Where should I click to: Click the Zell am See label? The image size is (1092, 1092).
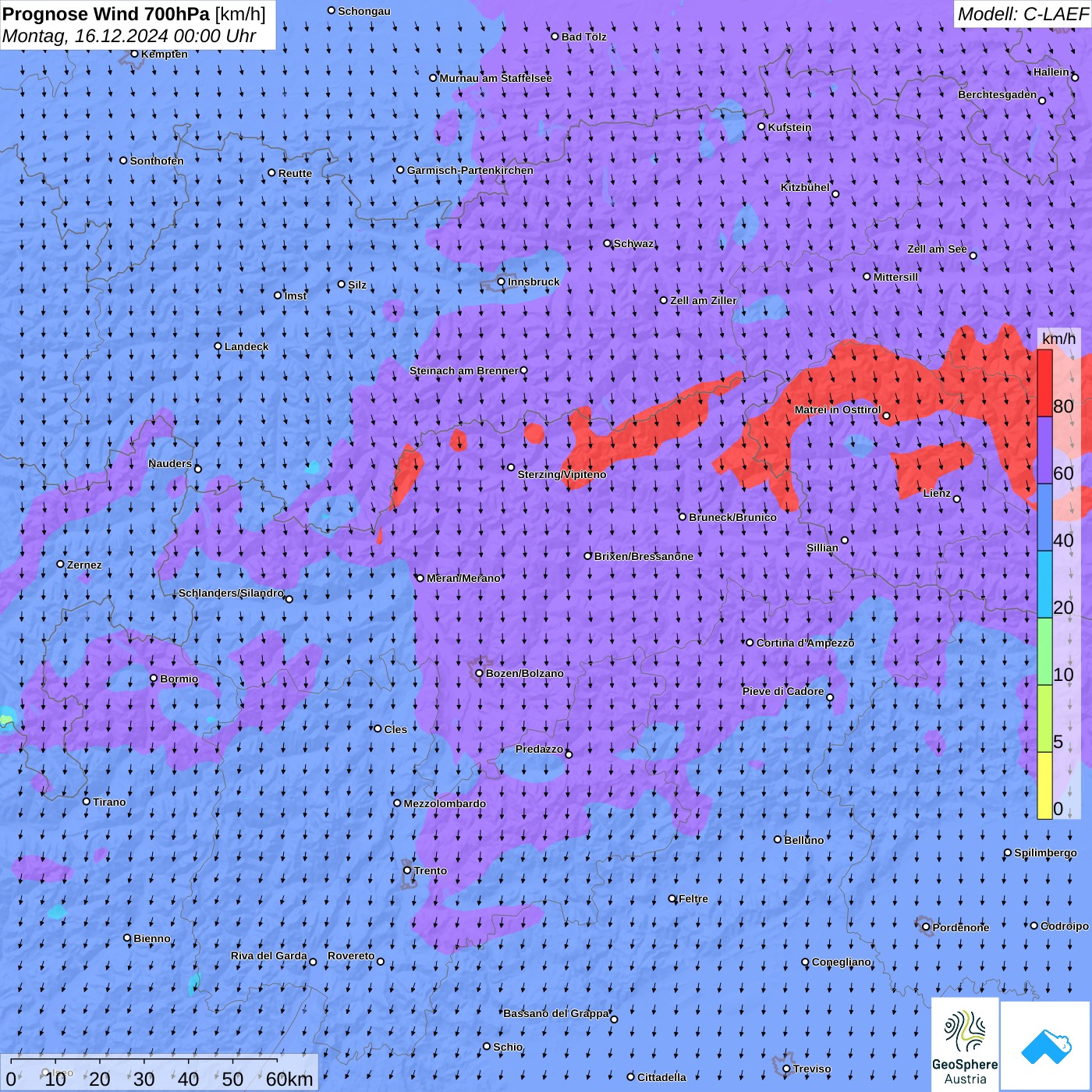pos(937,249)
